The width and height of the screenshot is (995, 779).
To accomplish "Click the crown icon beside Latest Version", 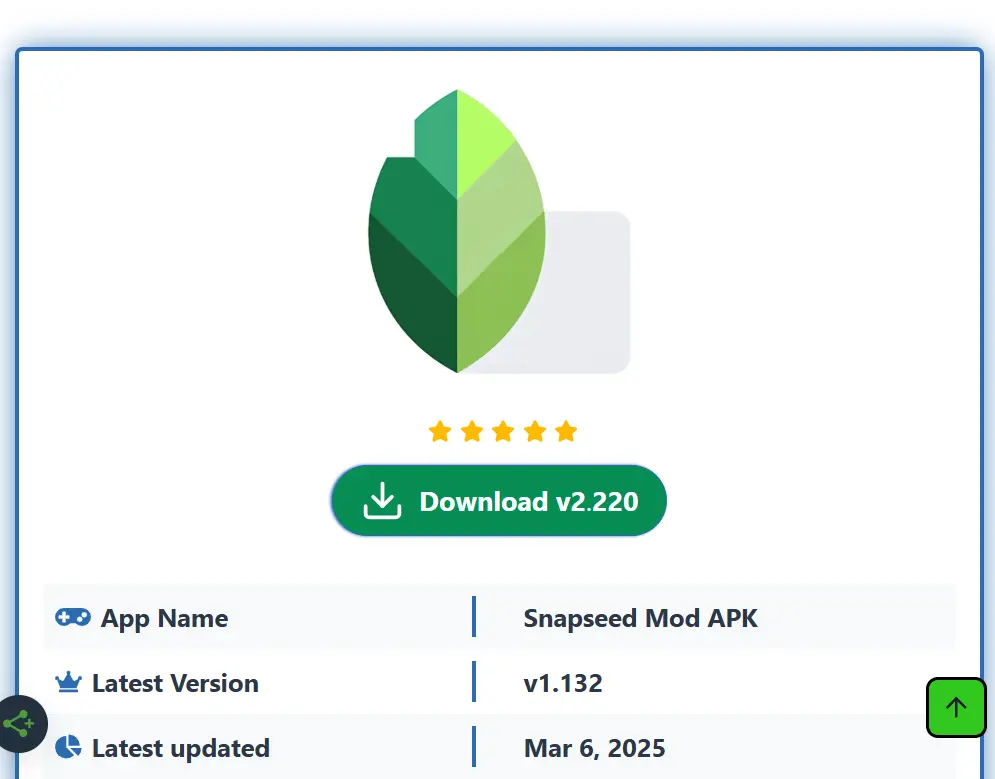I will [69, 682].
